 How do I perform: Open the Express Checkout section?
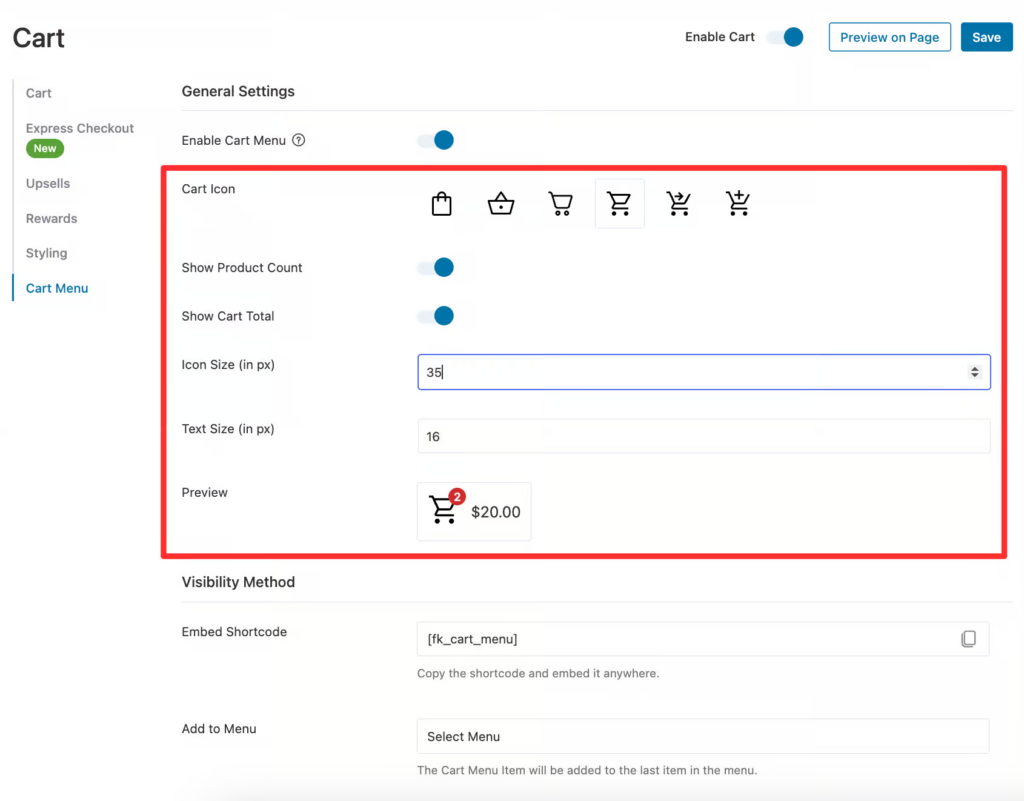pyautogui.click(x=79, y=128)
